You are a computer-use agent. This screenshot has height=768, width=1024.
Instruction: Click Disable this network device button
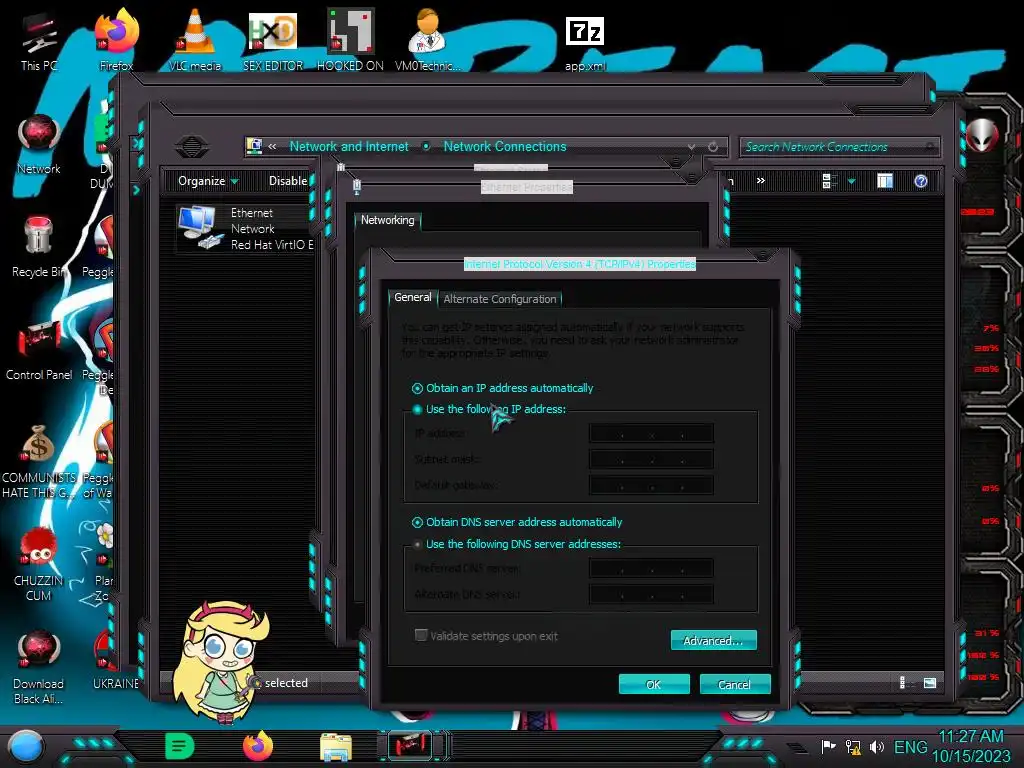(289, 181)
